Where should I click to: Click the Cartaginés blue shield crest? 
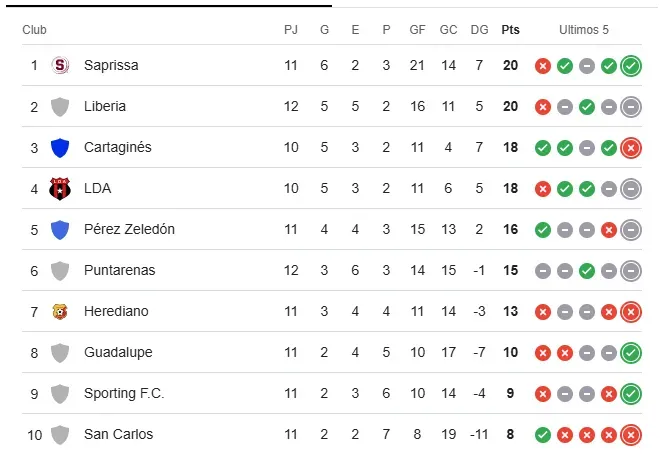pyautogui.click(x=61, y=148)
